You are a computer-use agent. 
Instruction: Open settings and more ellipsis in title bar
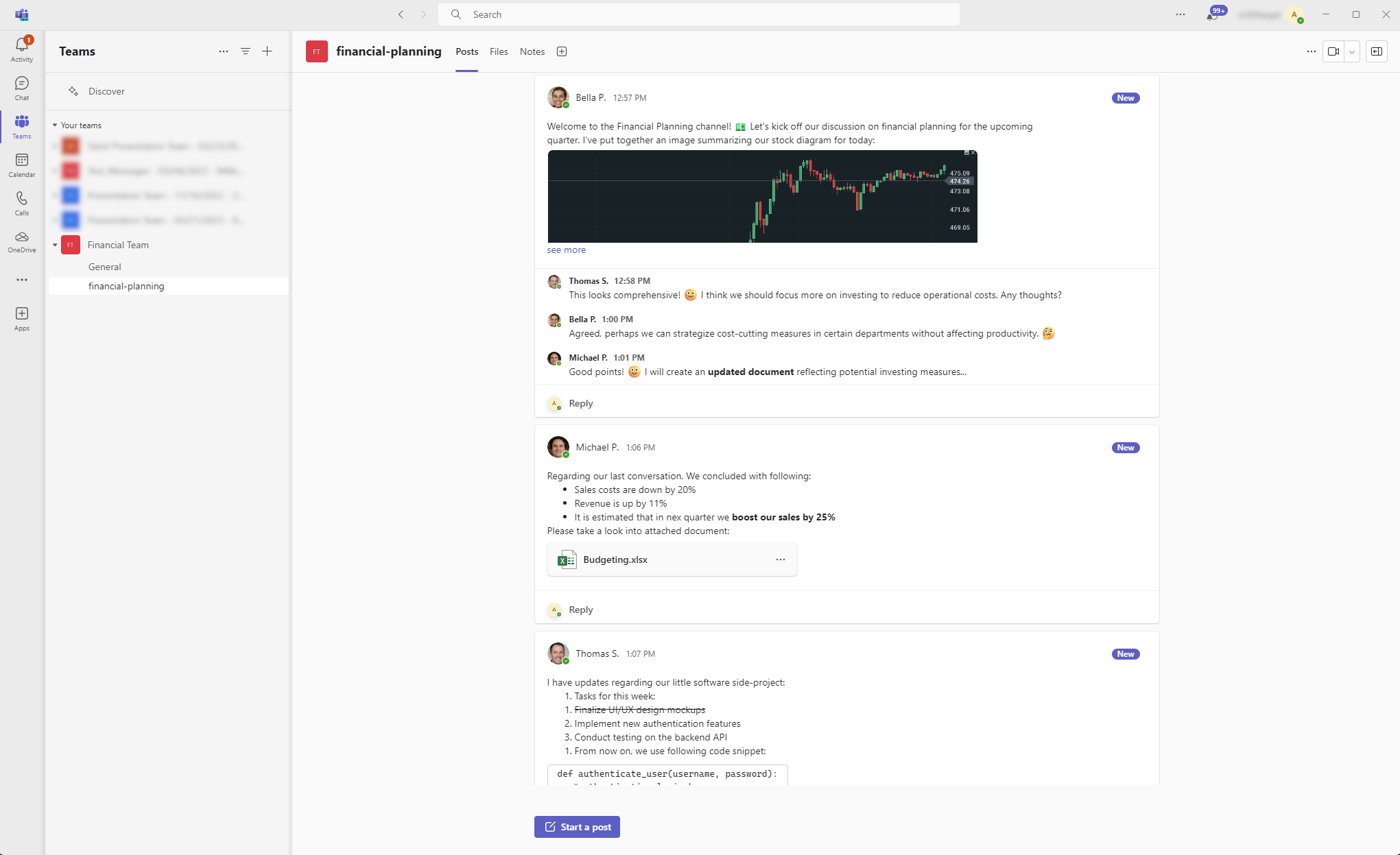click(1180, 14)
